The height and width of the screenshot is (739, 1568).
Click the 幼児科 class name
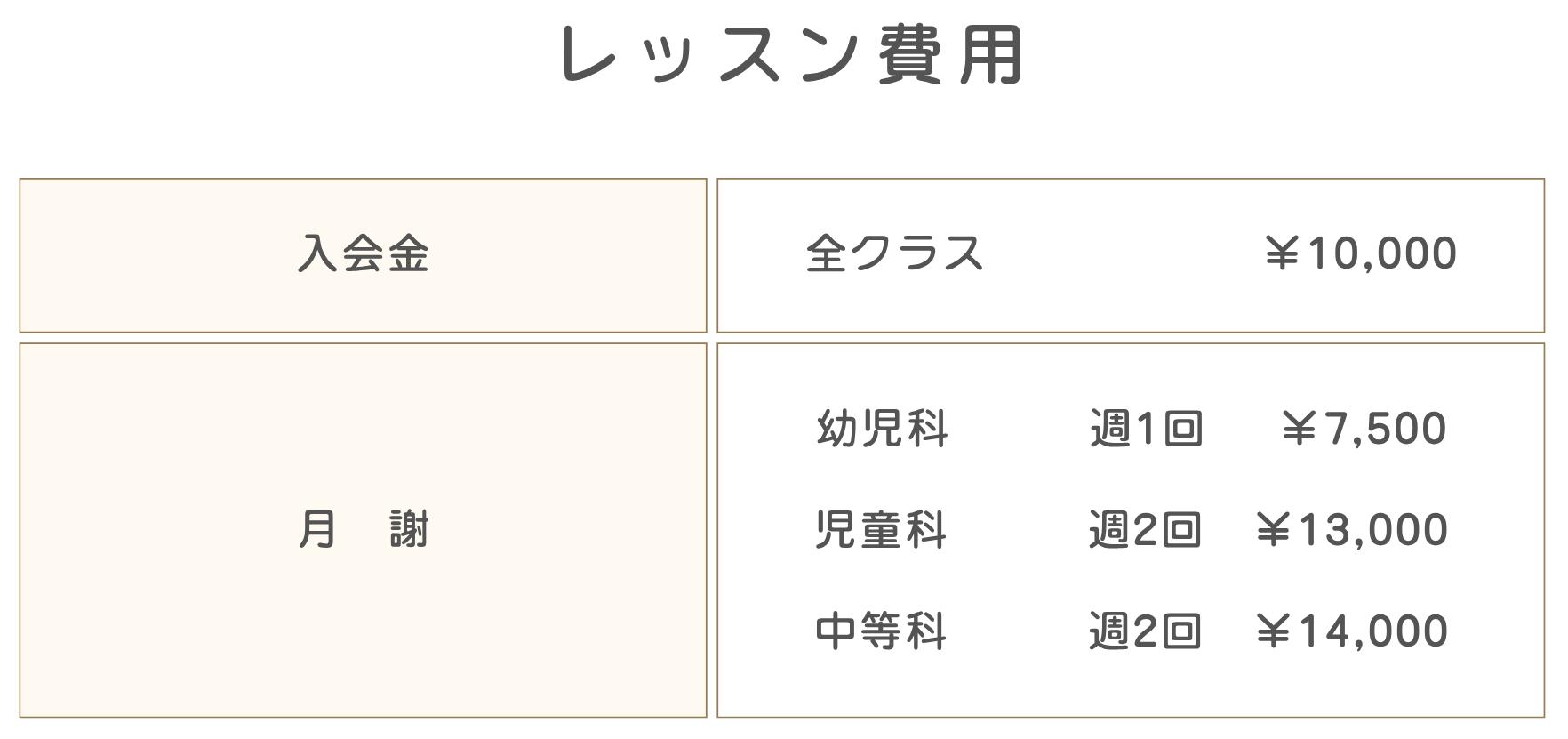pyautogui.click(x=882, y=429)
